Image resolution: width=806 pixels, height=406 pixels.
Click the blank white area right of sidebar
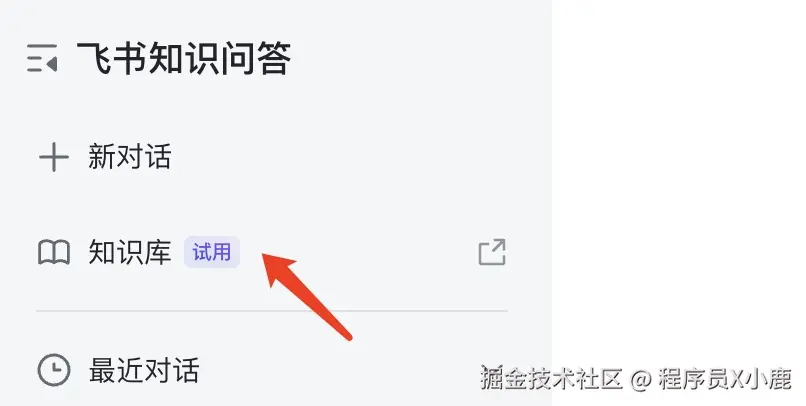pos(679,180)
